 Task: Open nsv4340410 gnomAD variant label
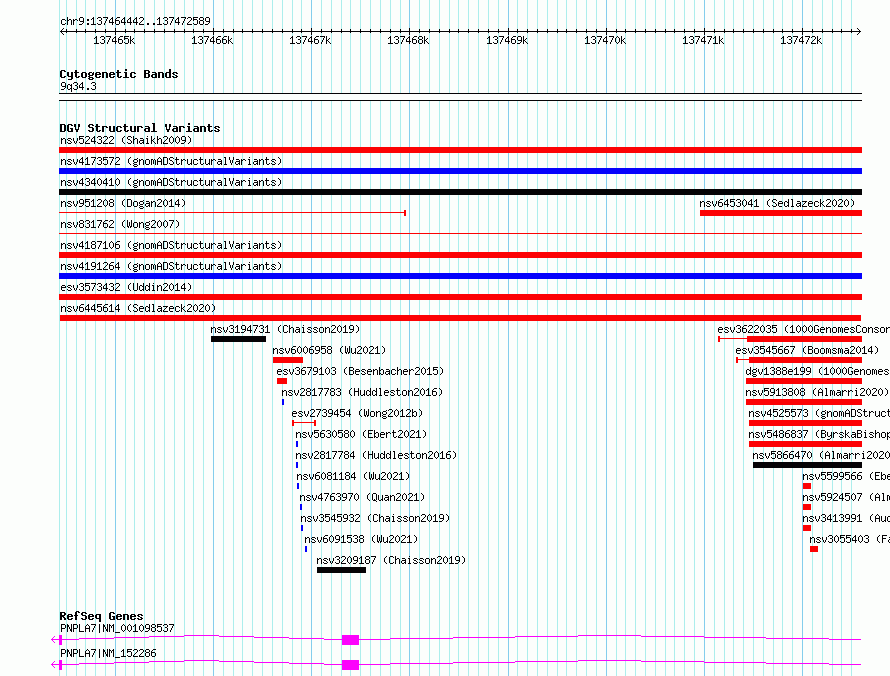click(171, 182)
